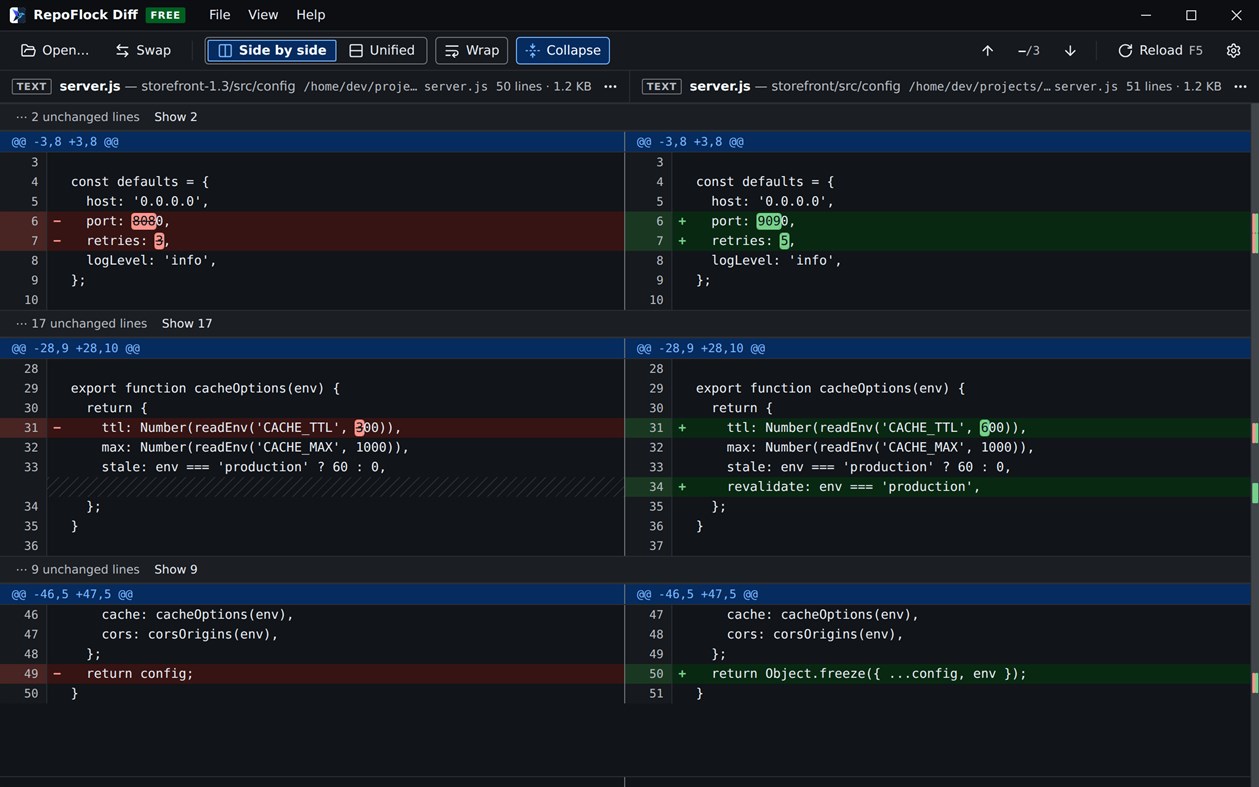Click added line with Object.freeze on right

938,674
